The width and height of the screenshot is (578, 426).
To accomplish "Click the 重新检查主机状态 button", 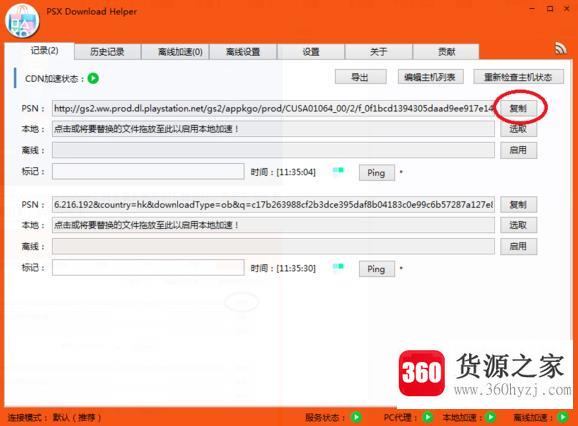I will coord(518,77).
